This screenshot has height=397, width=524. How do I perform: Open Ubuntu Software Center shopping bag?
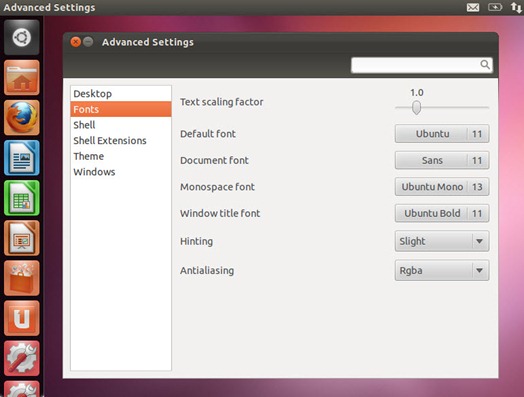click(22, 278)
